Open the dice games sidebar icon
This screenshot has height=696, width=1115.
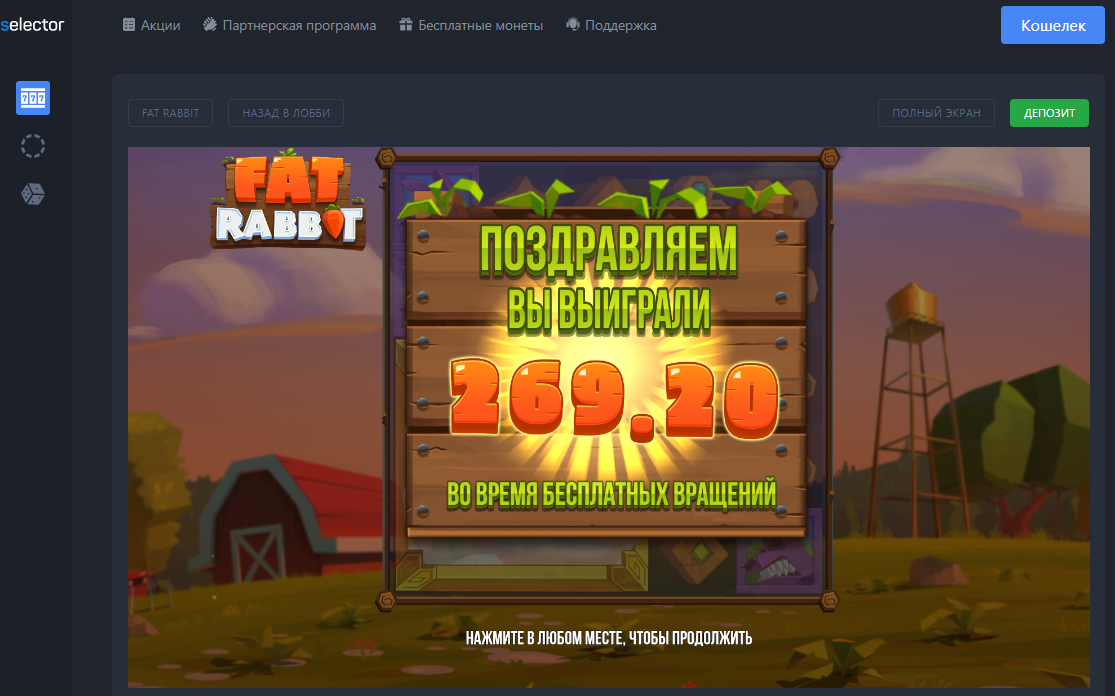(x=33, y=194)
